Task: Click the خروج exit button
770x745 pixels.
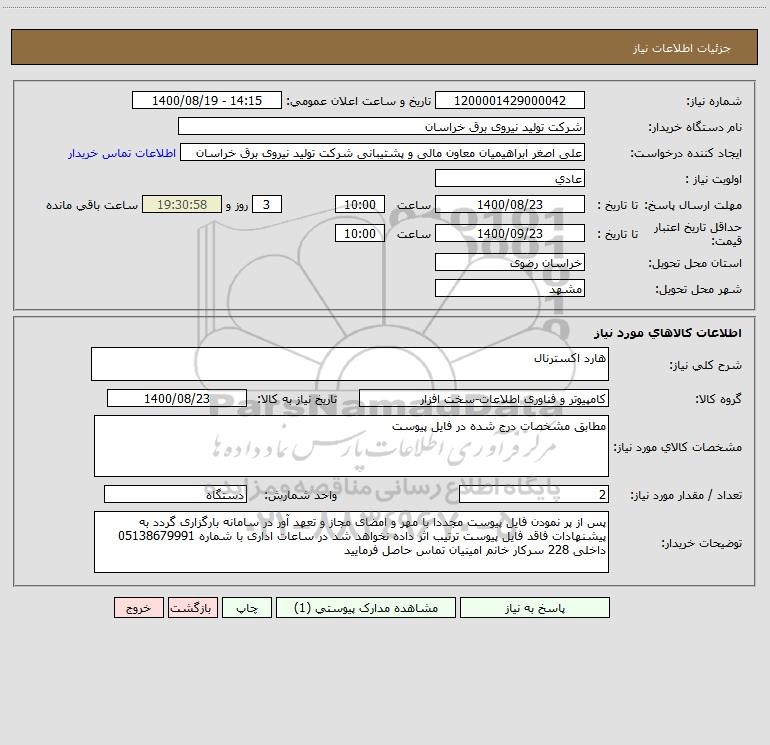Action: [138, 607]
